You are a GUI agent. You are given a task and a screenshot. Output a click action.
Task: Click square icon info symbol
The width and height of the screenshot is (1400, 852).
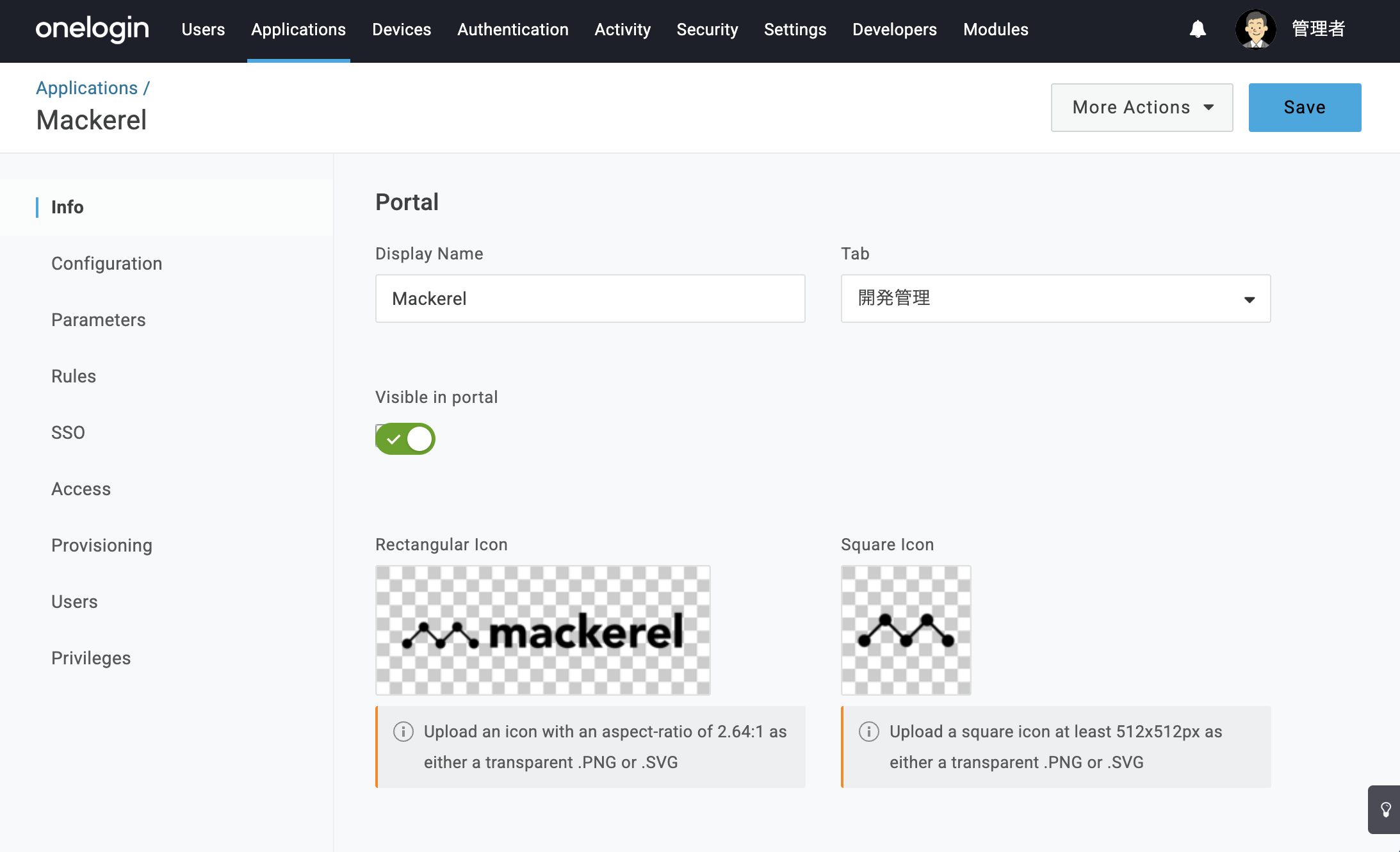tap(868, 732)
